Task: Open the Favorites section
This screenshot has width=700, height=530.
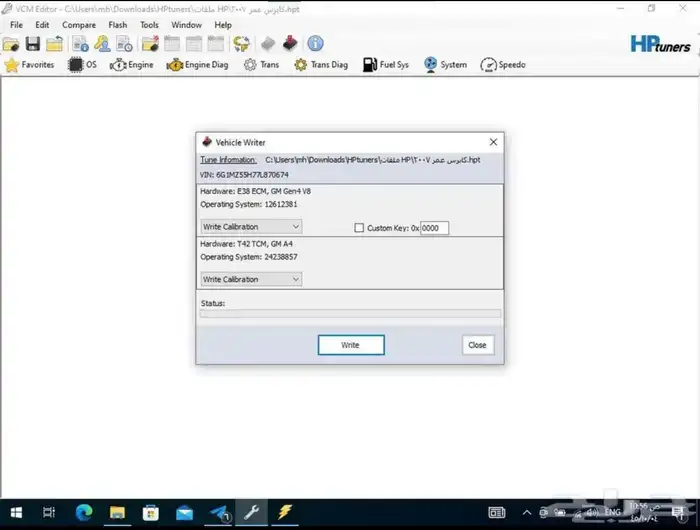Action: pyautogui.click(x=29, y=65)
